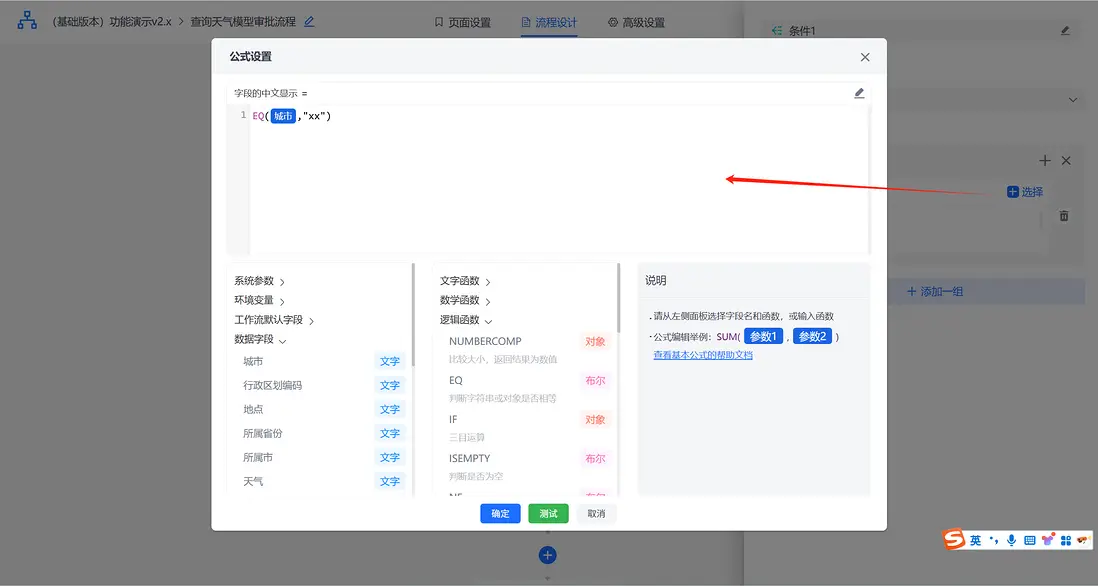Screen dimensions: 1098x586
Task: Click the back arrow icon beside 条件1
Action: (x=777, y=31)
